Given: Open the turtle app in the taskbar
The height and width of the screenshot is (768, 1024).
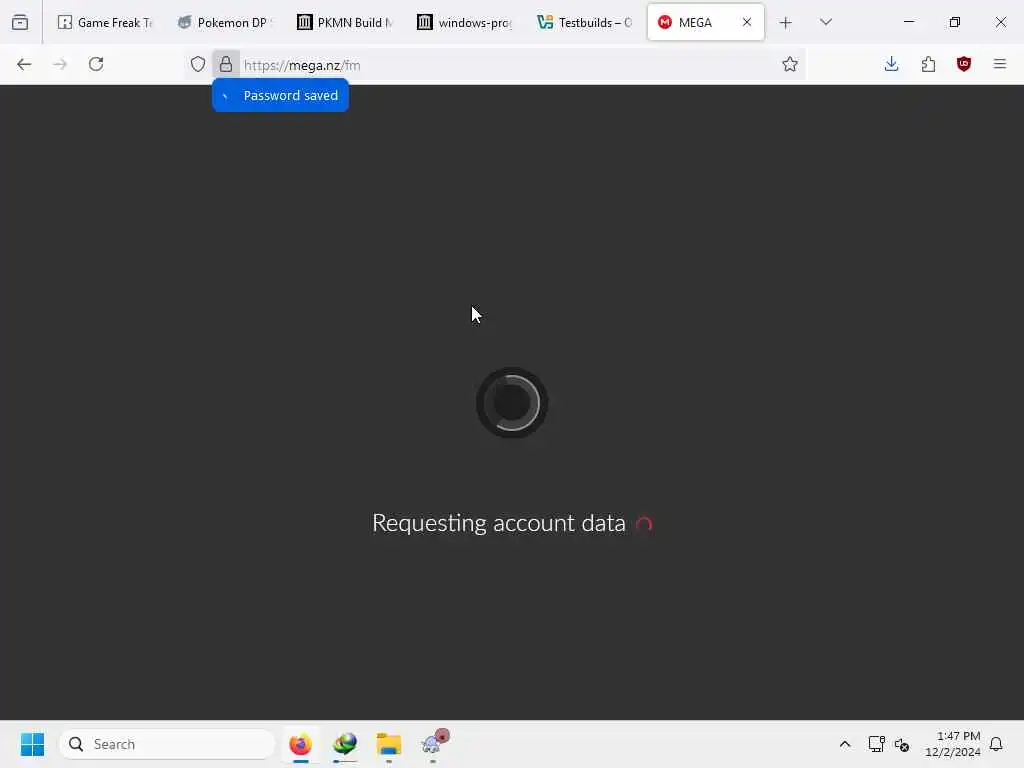Looking at the screenshot, I should pos(434,744).
